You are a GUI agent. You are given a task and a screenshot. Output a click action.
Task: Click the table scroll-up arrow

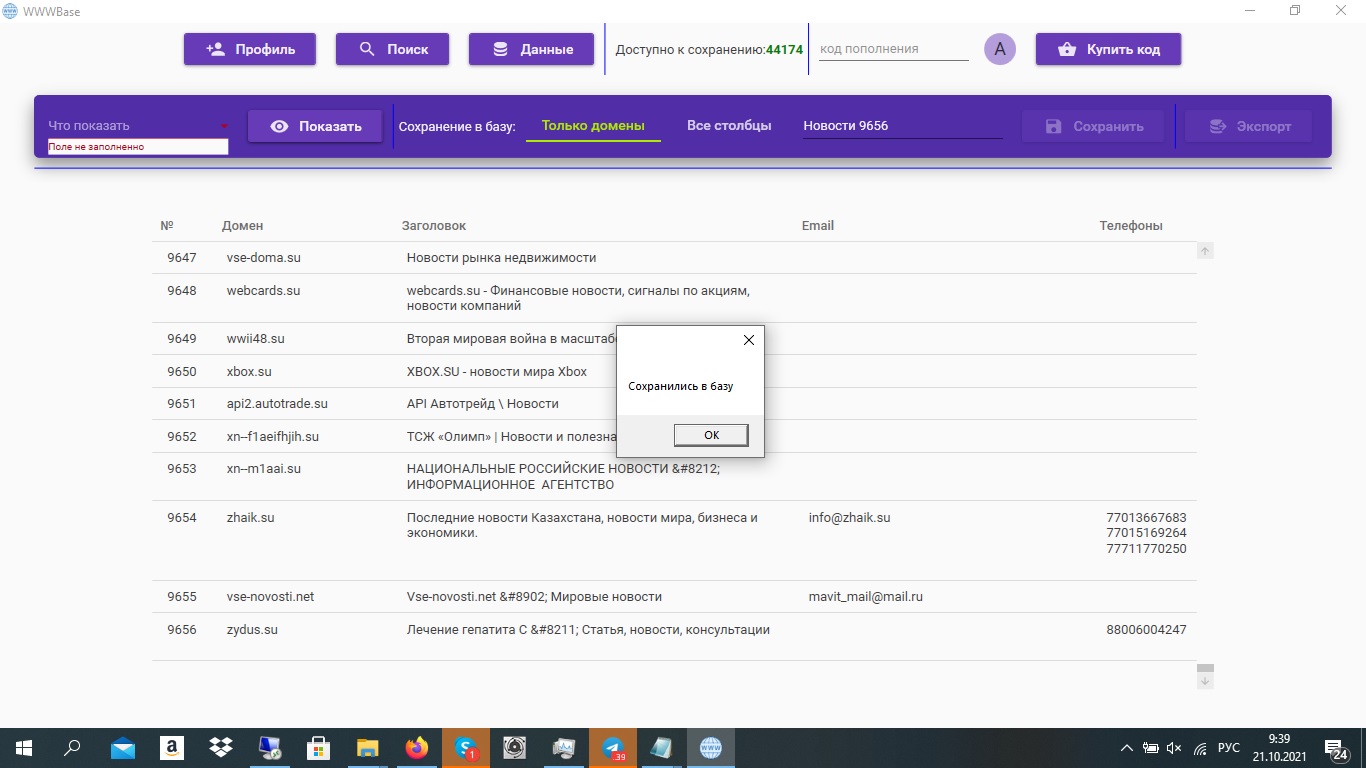coord(1205,251)
